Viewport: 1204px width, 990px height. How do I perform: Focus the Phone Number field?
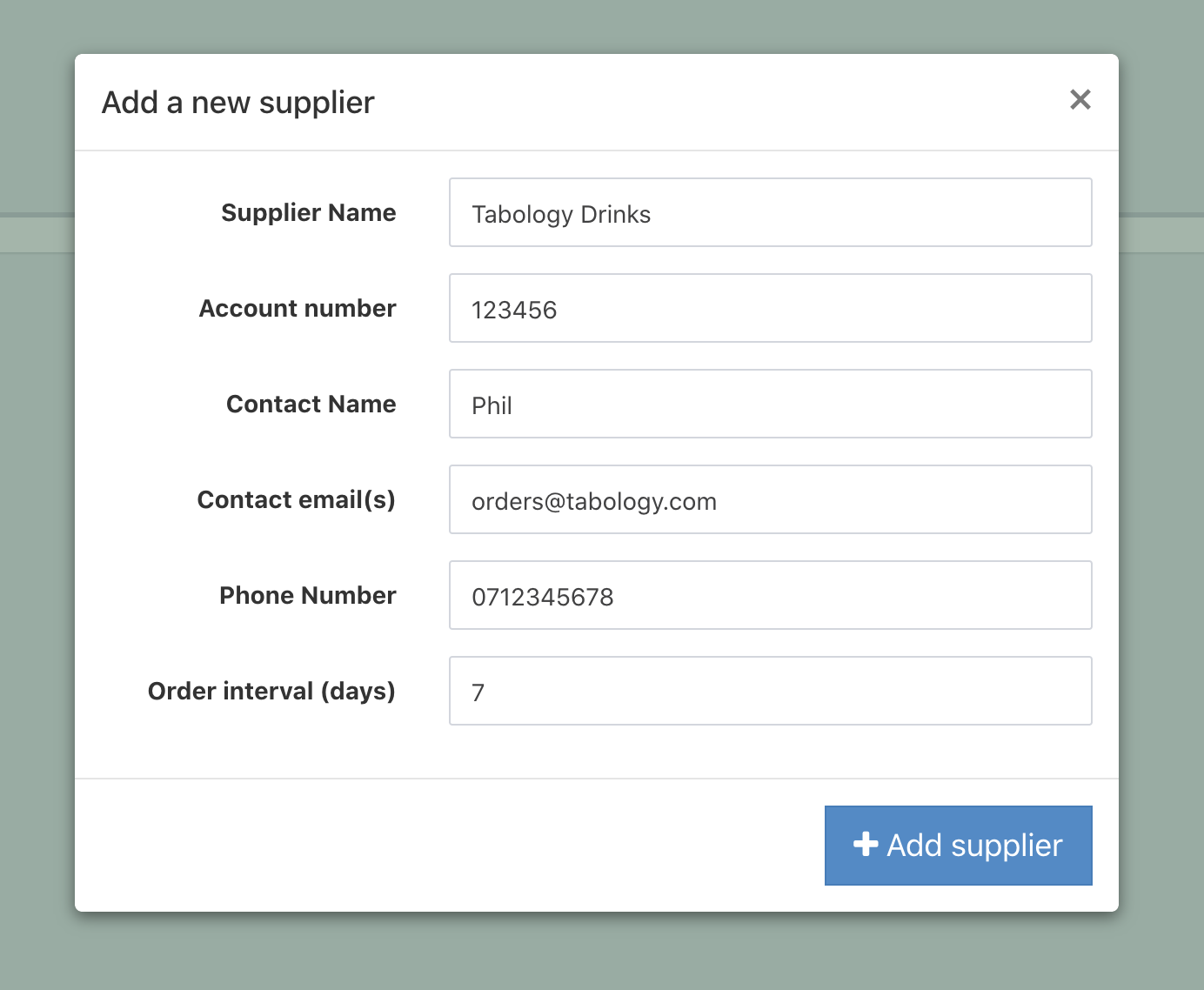click(x=770, y=596)
